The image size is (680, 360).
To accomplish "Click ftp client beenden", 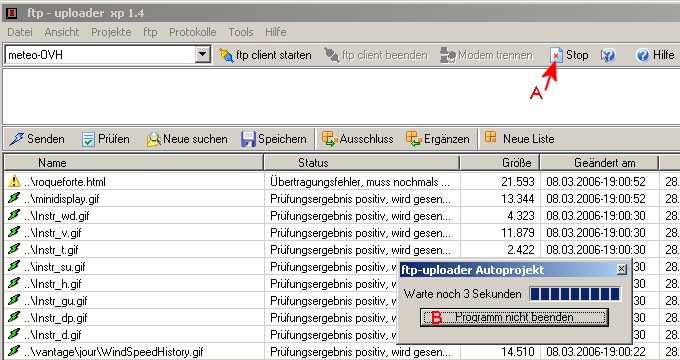I will pyautogui.click(x=376, y=55).
